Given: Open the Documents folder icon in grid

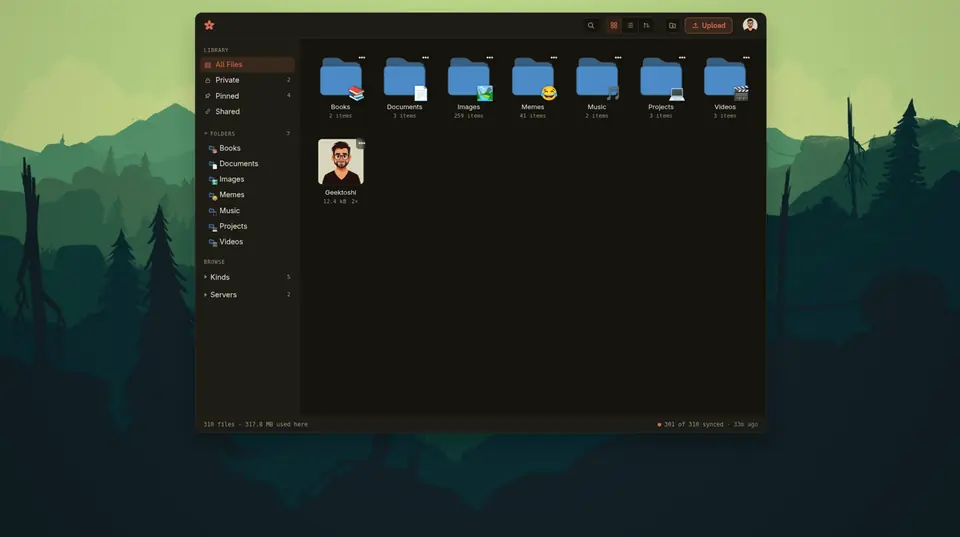Looking at the screenshot, I should point(405,78).
